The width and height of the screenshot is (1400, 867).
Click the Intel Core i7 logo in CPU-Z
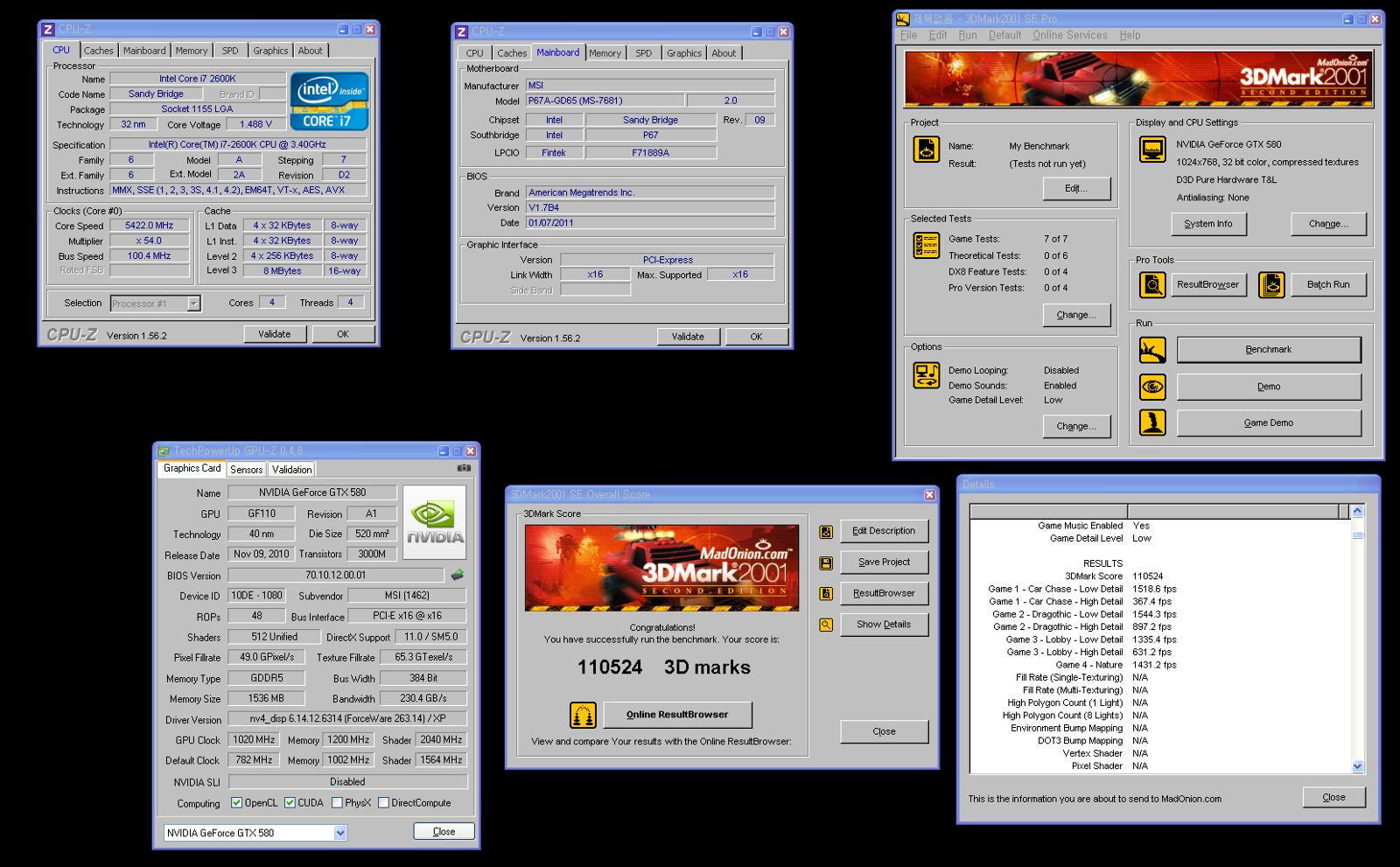[332, 101]
